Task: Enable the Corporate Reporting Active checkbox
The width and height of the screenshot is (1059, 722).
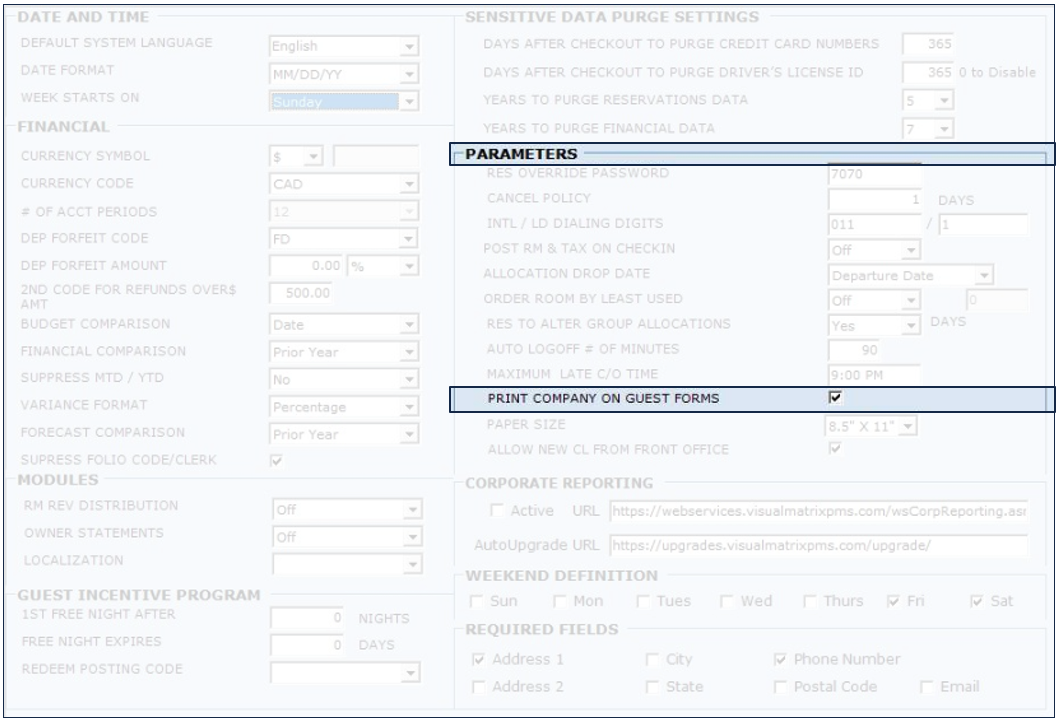Action: coord(497,512)
